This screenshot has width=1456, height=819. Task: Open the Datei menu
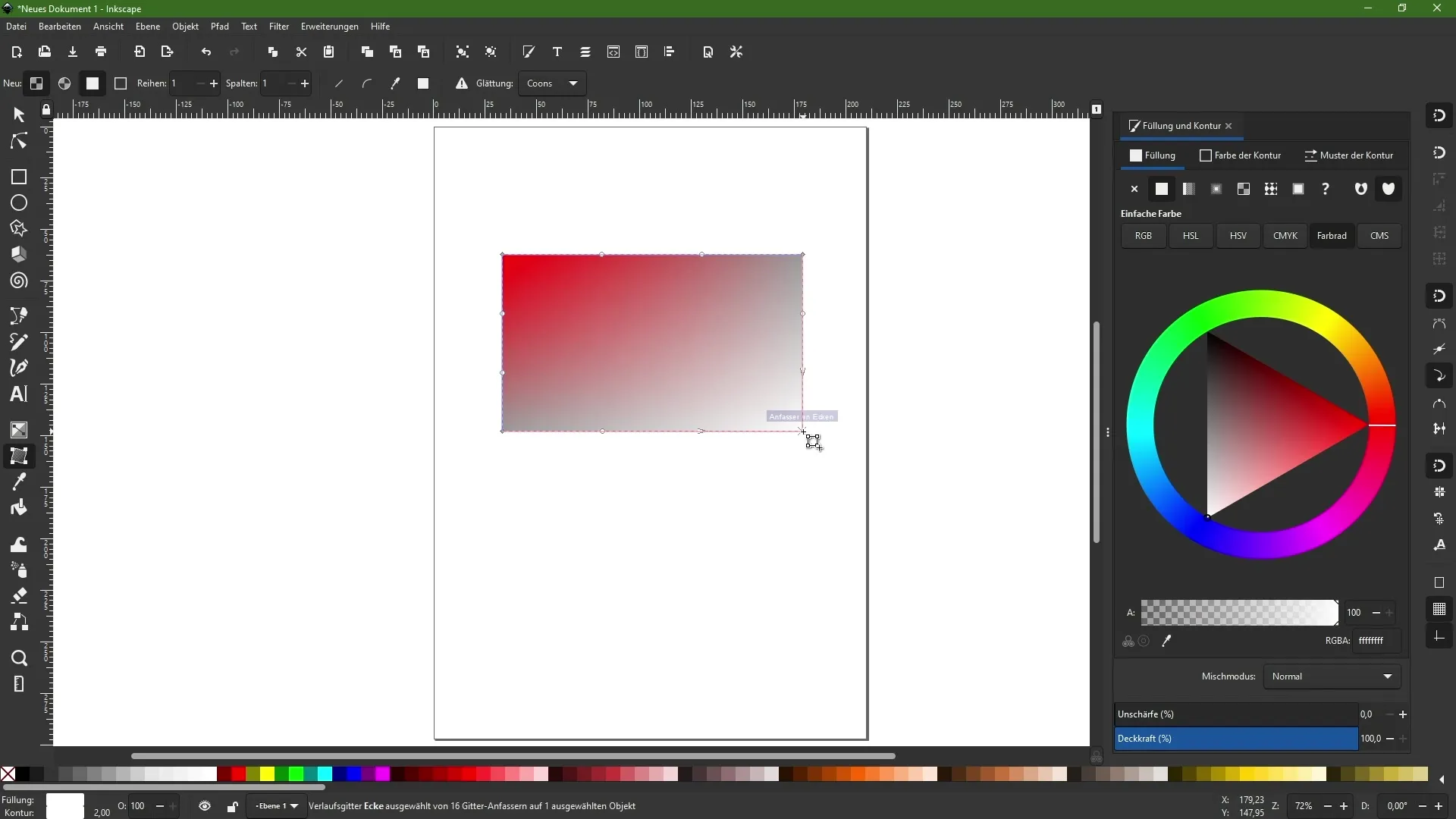[16, 27]
